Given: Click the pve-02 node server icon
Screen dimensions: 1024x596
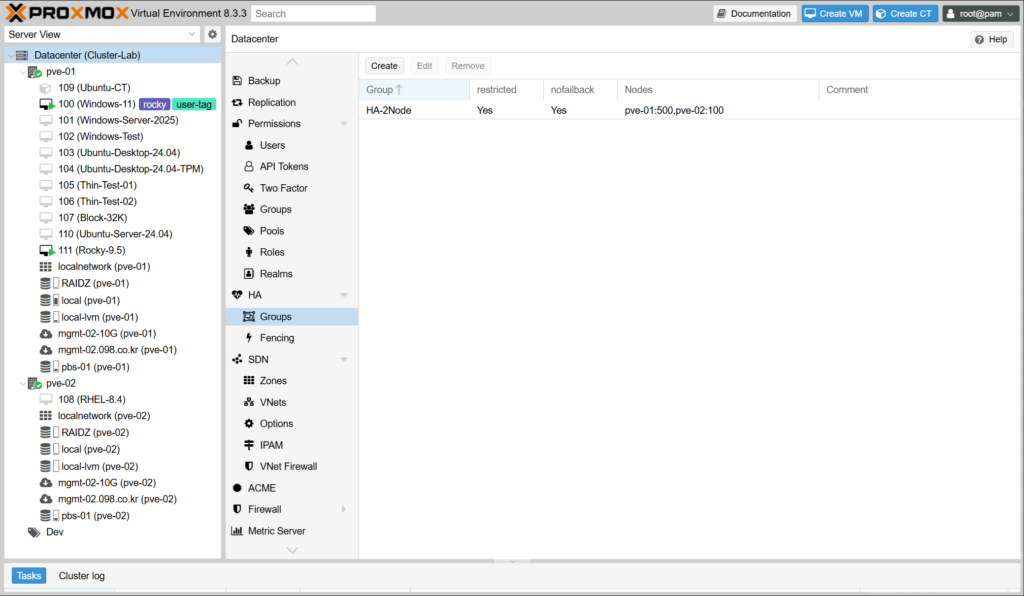Looking at the screenshot, I should [34, 383].
